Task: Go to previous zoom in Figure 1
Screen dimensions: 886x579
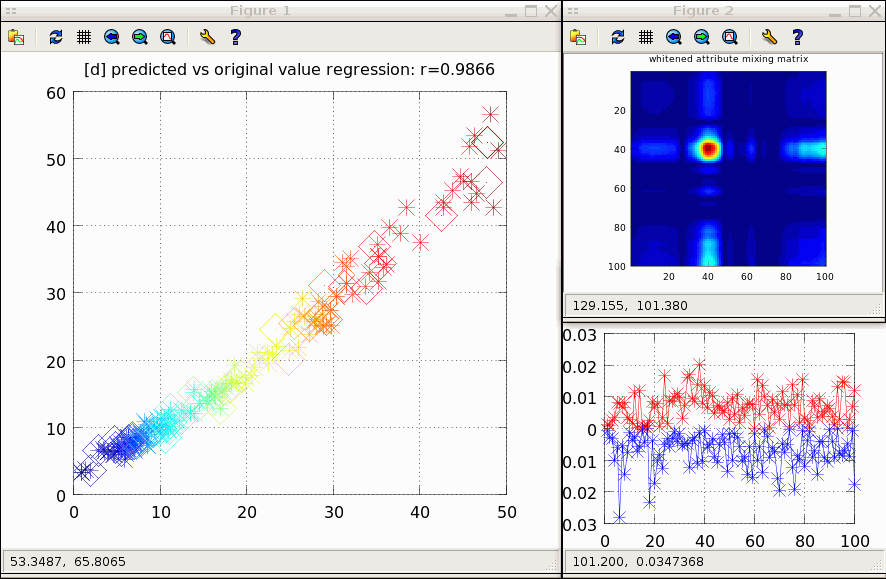Action: 112,37
